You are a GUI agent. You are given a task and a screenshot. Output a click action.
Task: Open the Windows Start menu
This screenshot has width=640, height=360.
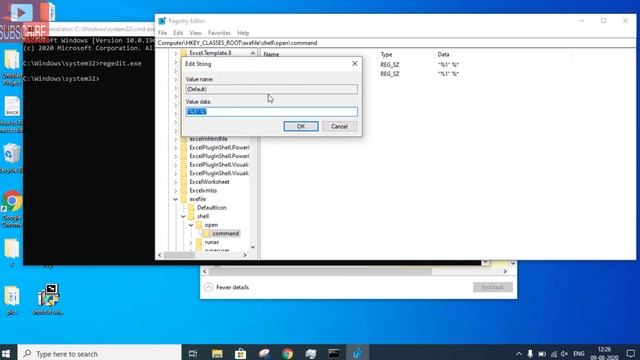[6, 353]
